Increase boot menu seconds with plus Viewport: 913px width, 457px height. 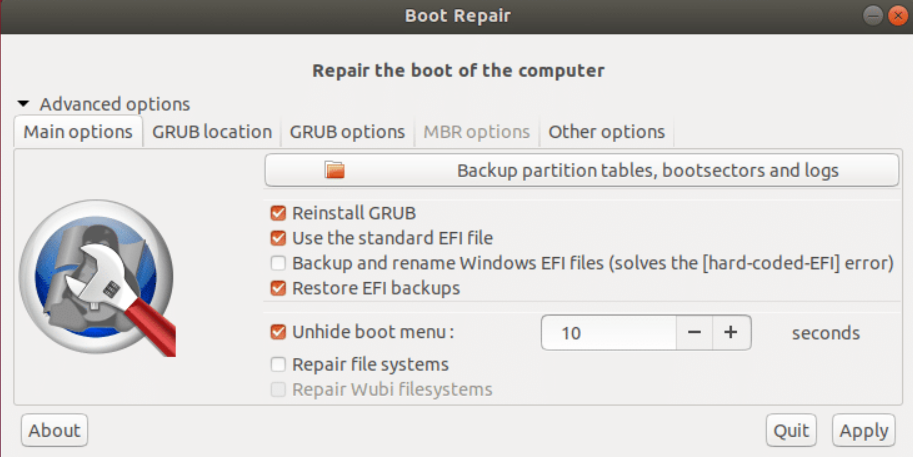click(731, 332)
